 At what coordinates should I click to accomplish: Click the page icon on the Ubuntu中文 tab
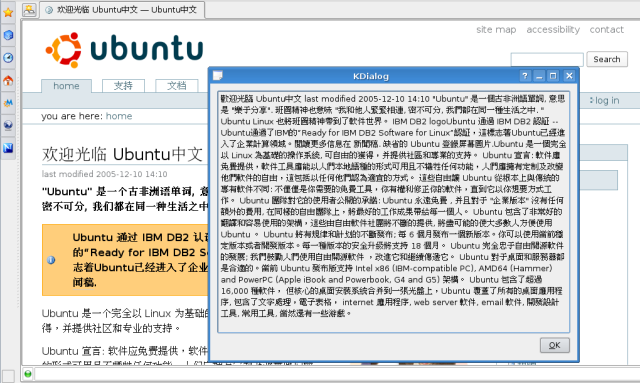[49, 10]
